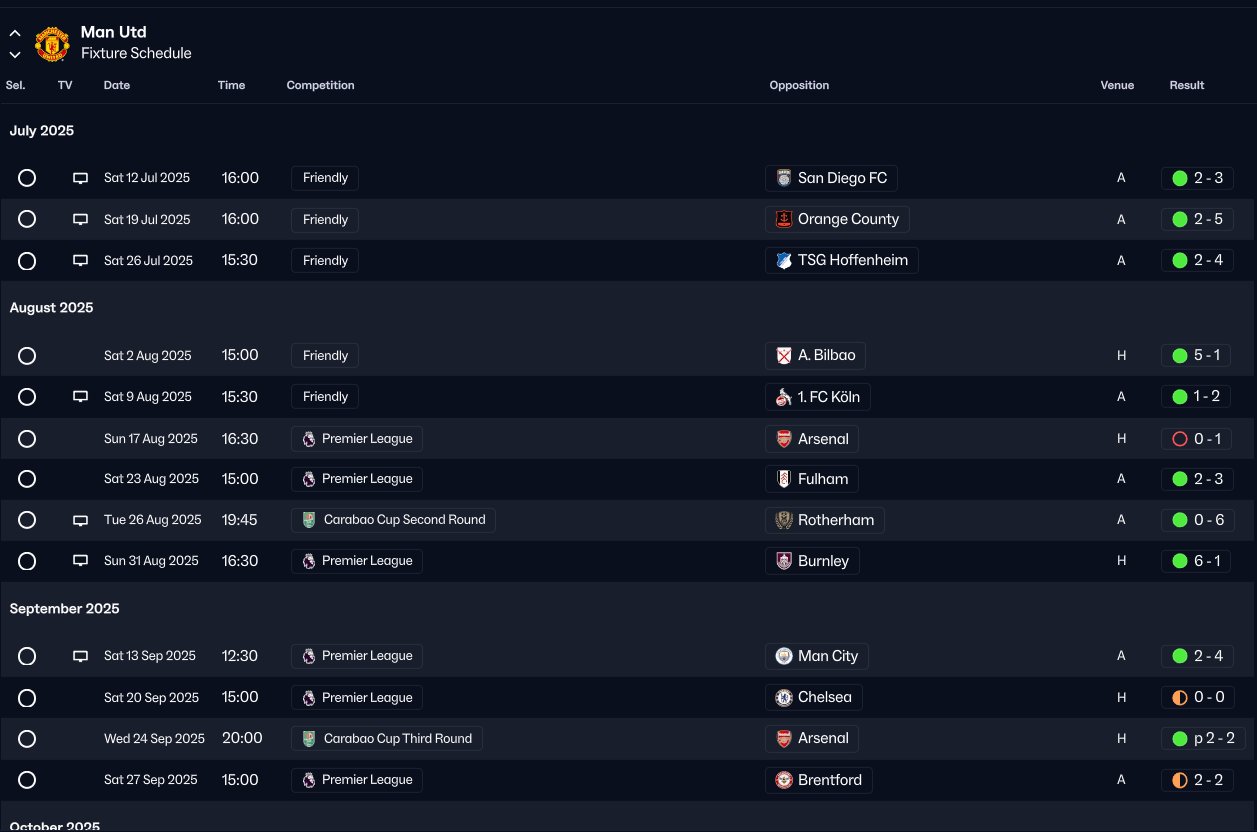Screen dimensions: 1257x832
Task: Click the TV icon for the San Diego FC fixture
Action: [81, 178]
